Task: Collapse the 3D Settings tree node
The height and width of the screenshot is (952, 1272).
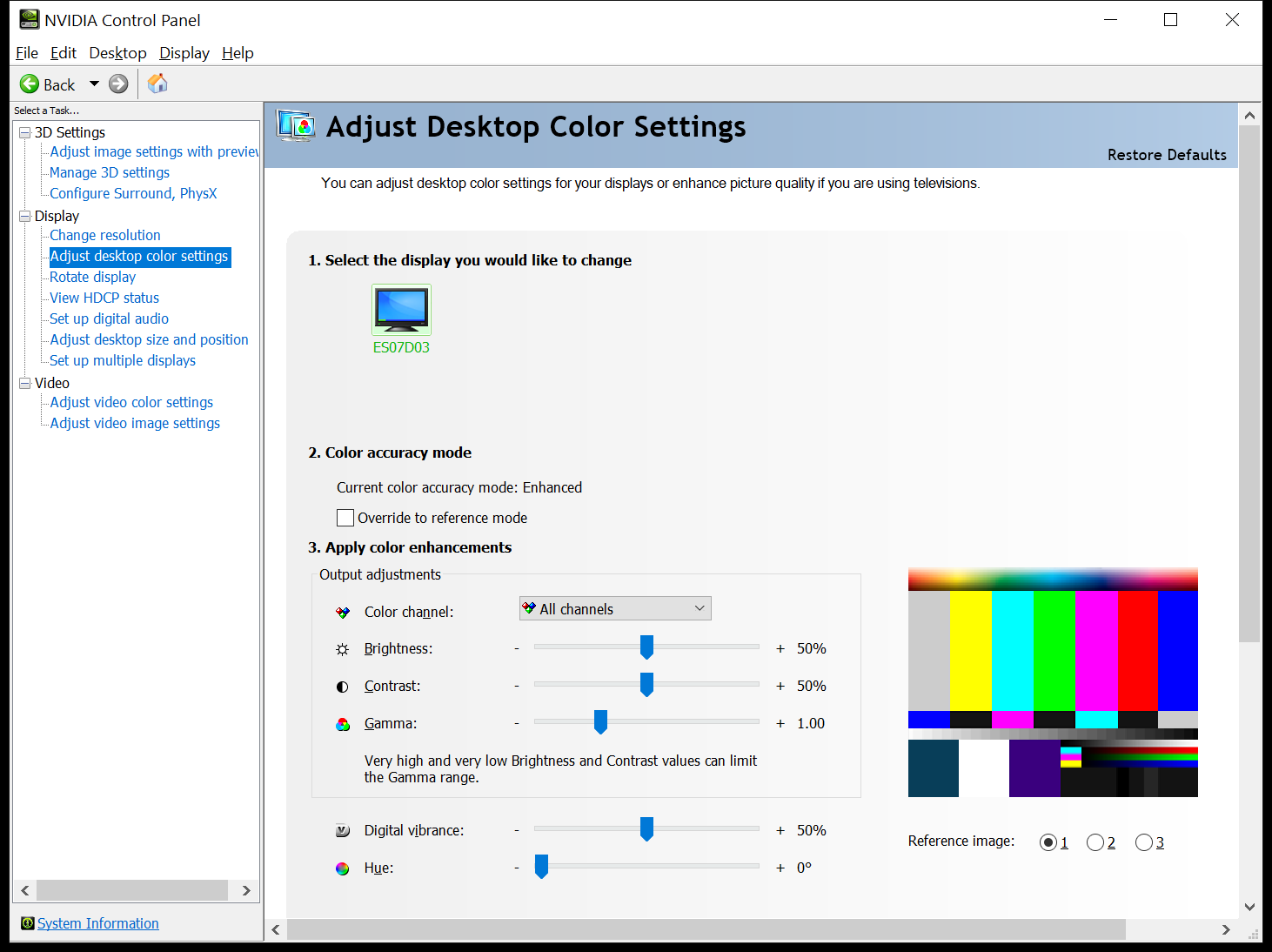Action: pos(25,132)
